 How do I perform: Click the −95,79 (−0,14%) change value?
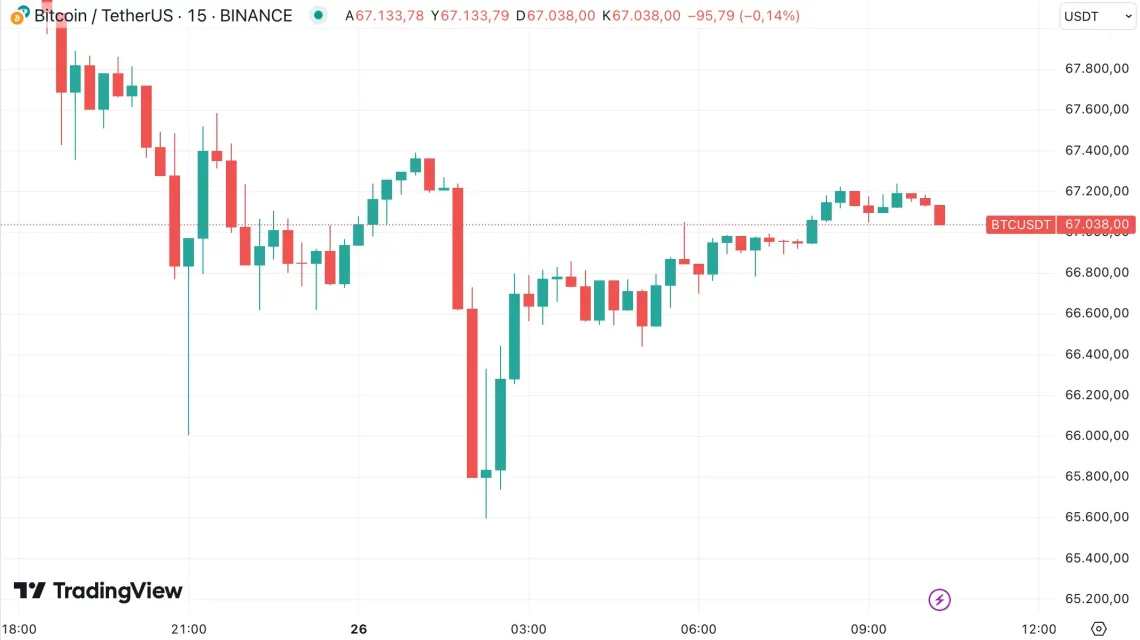click(744, 16)
